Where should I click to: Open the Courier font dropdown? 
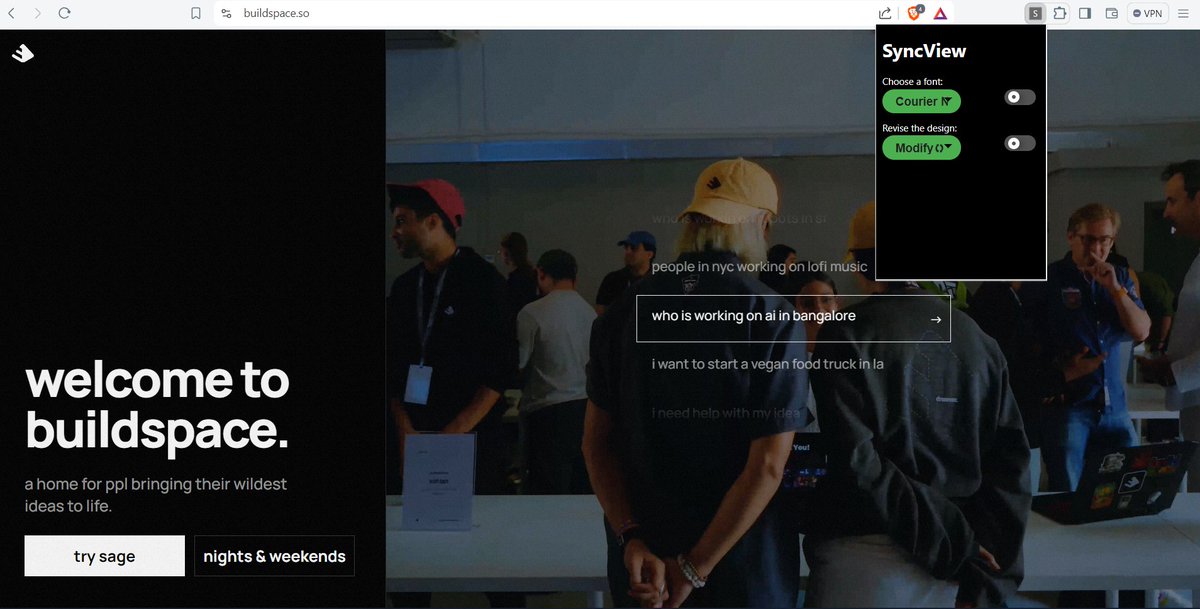coord(921,101)
